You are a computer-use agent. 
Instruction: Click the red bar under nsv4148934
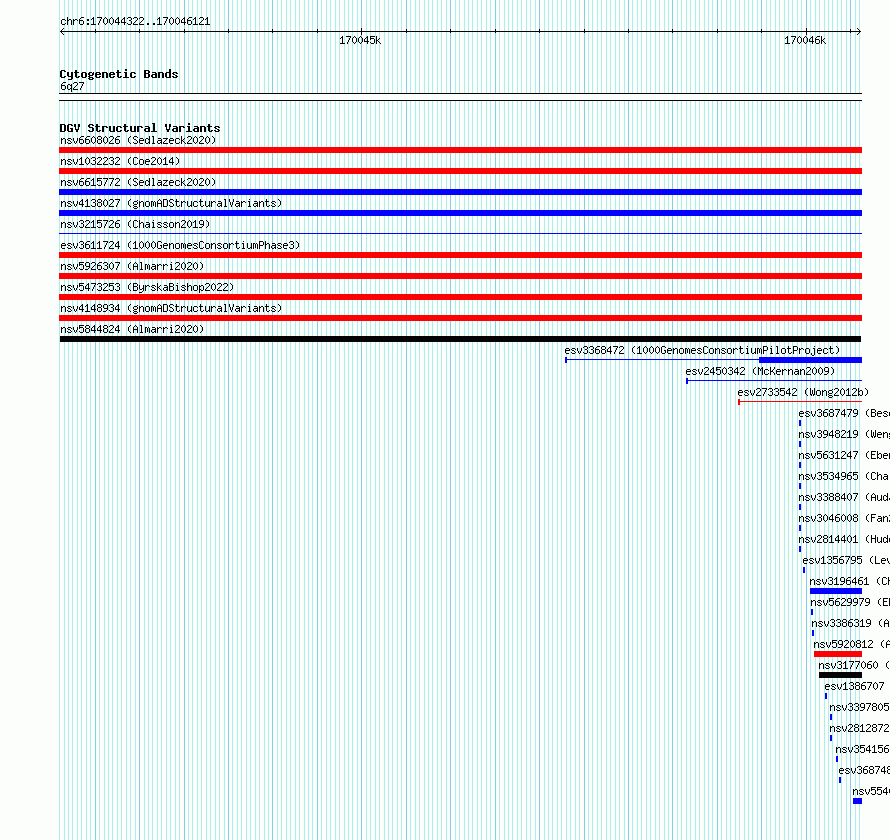click(x=460, y=318)
